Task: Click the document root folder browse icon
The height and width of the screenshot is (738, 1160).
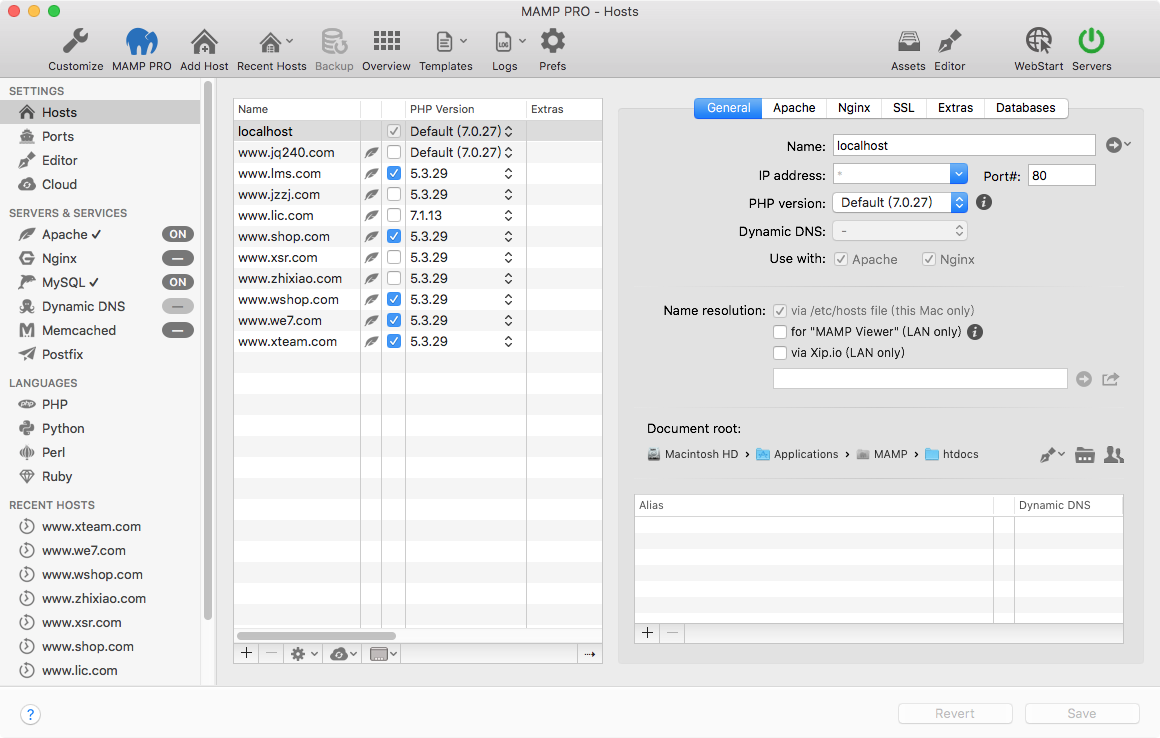Action: [1085, 455]
